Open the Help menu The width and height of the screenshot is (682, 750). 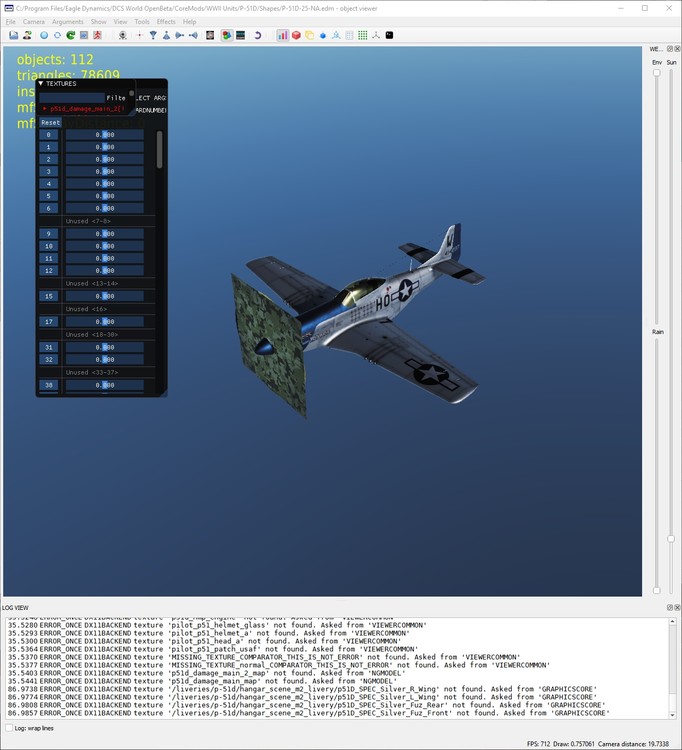pos(189,22)
